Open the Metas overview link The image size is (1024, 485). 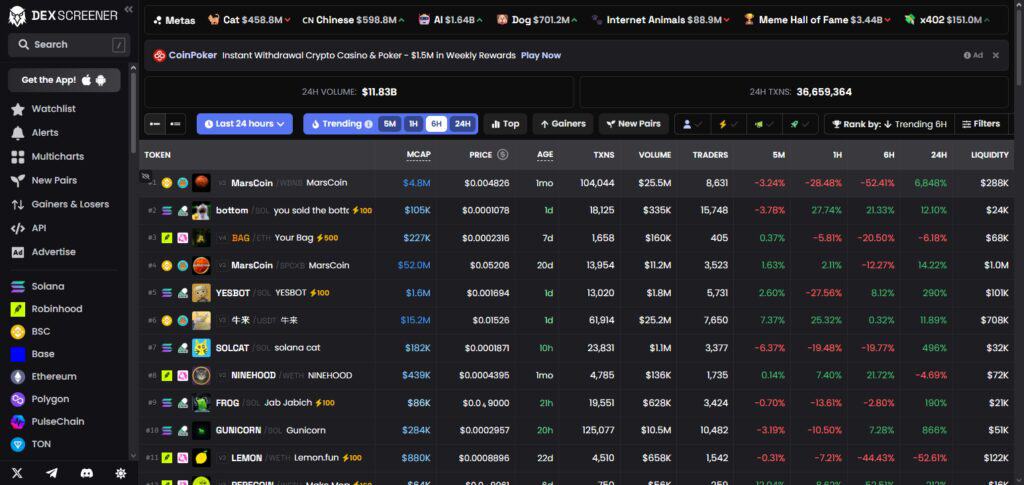(174, 20)
